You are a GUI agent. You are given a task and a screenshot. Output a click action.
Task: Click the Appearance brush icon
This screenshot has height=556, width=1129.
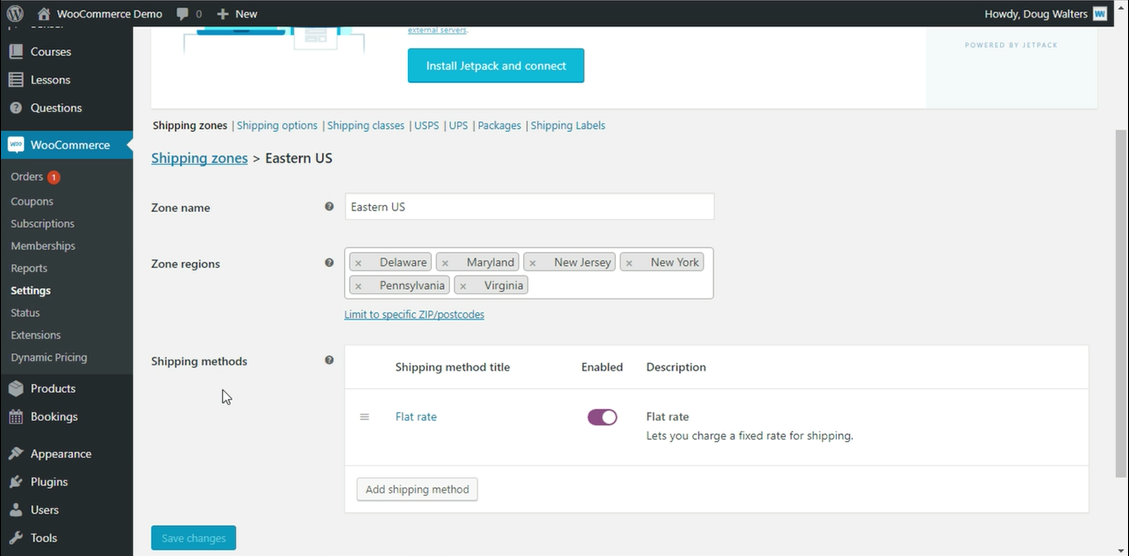pos(16,454)
